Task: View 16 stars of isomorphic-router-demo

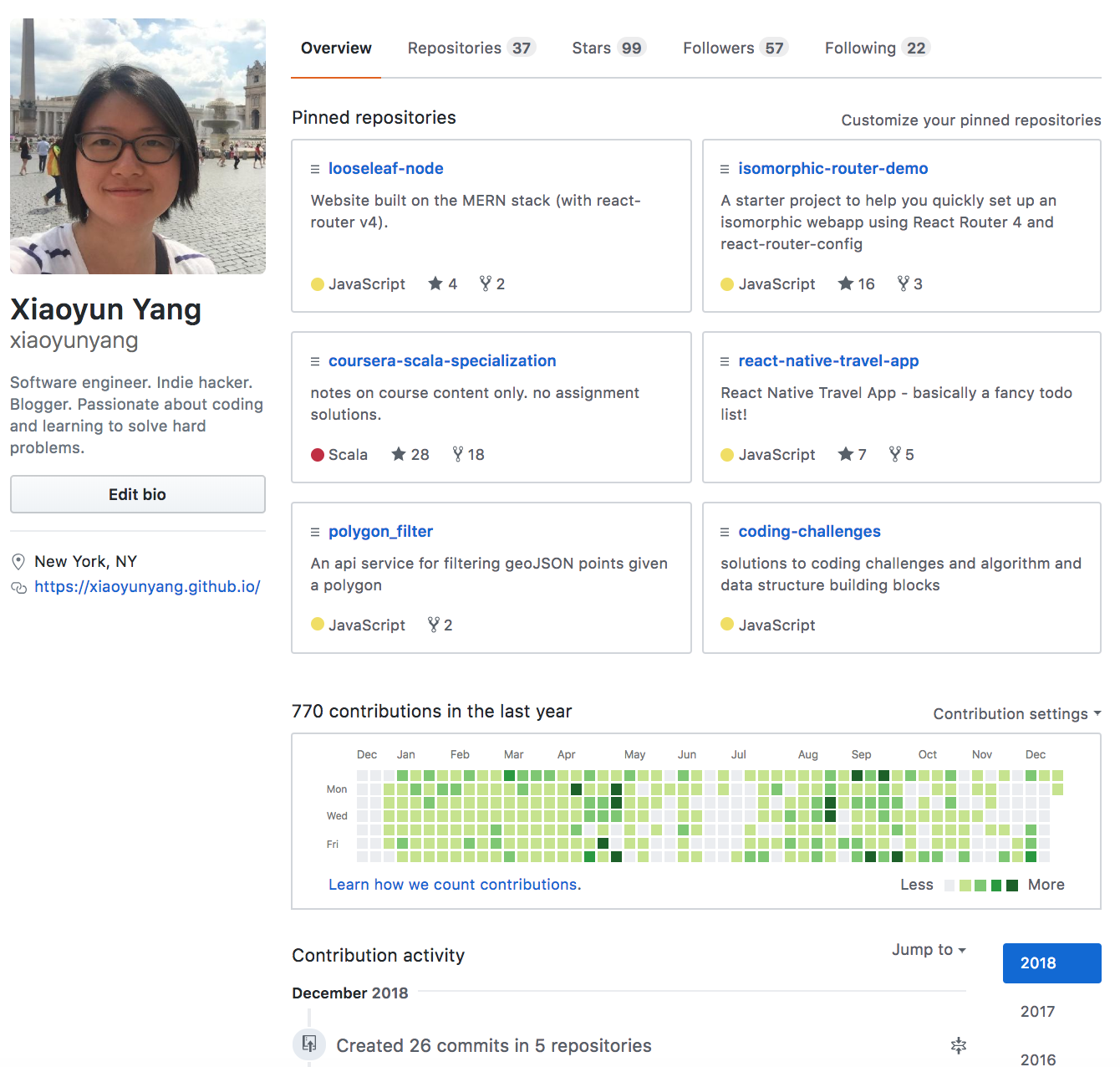Action: [857, 284]
